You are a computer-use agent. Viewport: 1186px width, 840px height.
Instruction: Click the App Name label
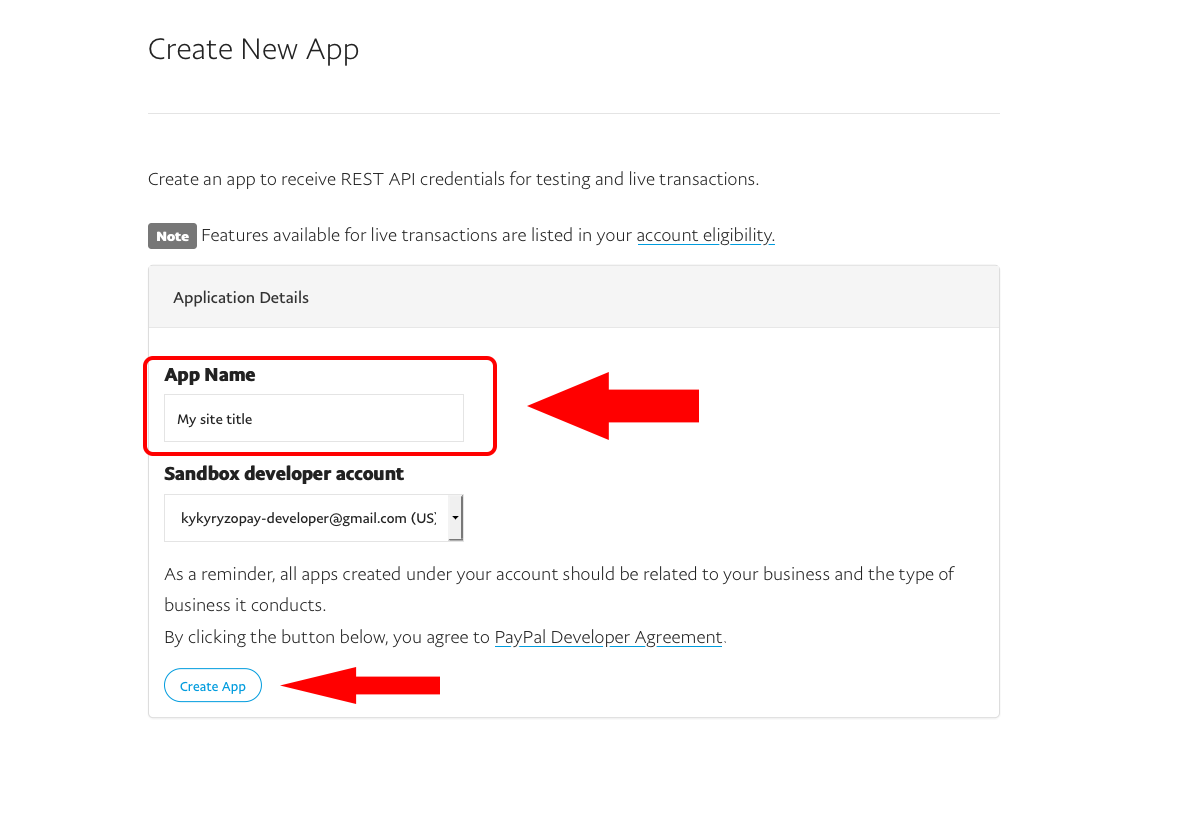click(x=210, y=375)
